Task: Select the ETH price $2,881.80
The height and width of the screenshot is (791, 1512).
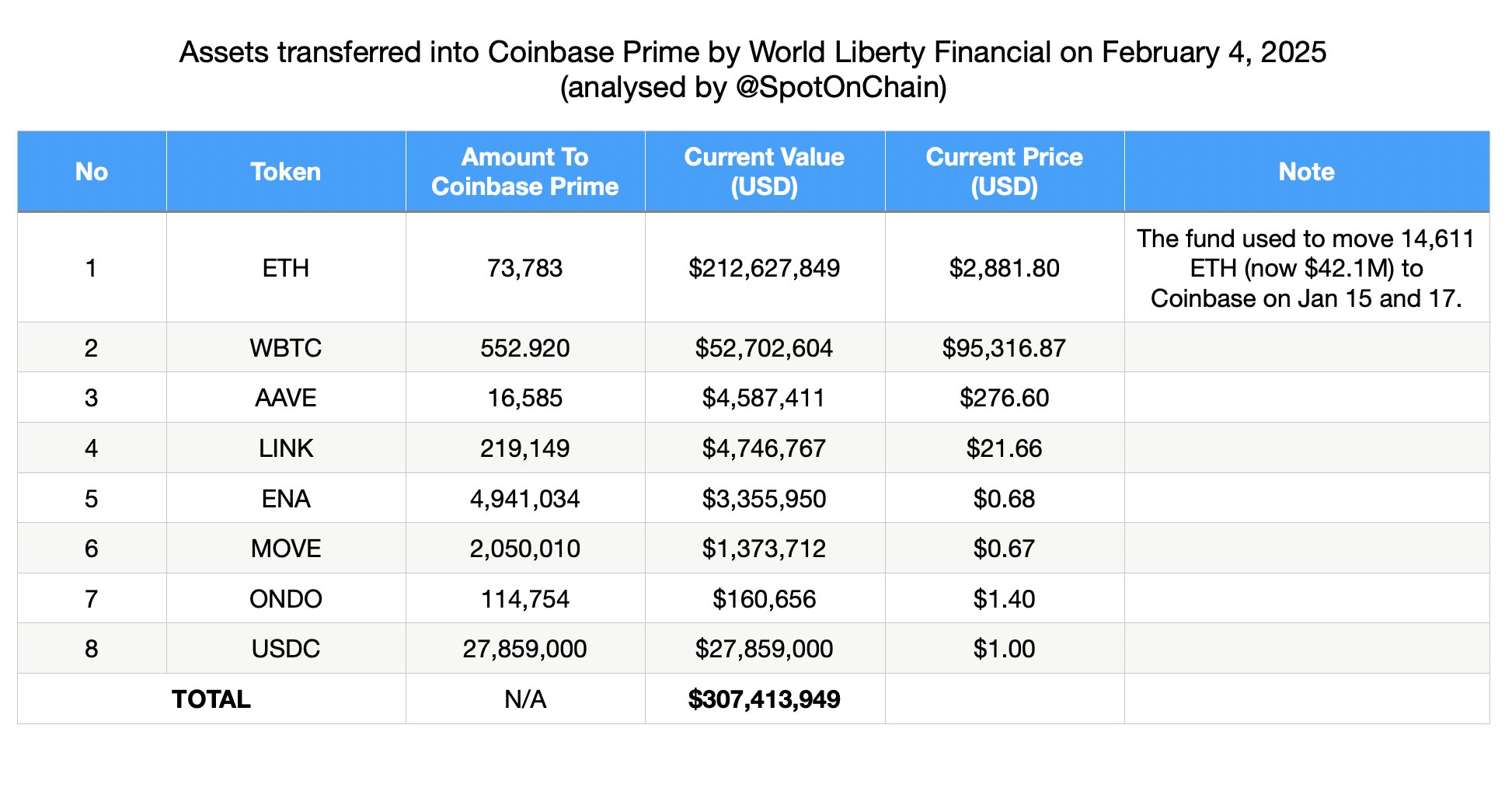Action: [x=1004, y=268]
